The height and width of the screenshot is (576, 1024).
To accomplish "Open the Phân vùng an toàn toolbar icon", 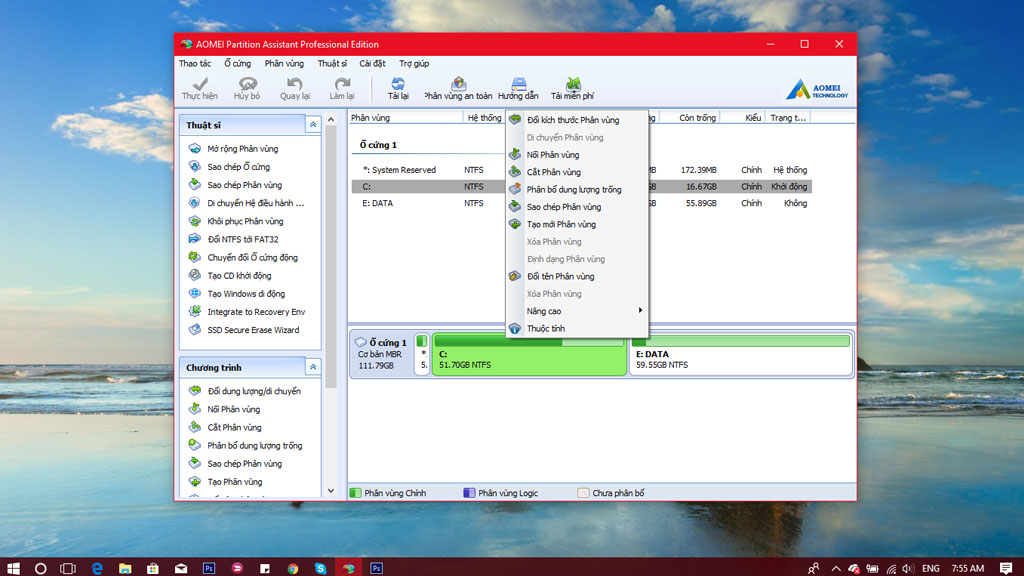I will [458, 84].
